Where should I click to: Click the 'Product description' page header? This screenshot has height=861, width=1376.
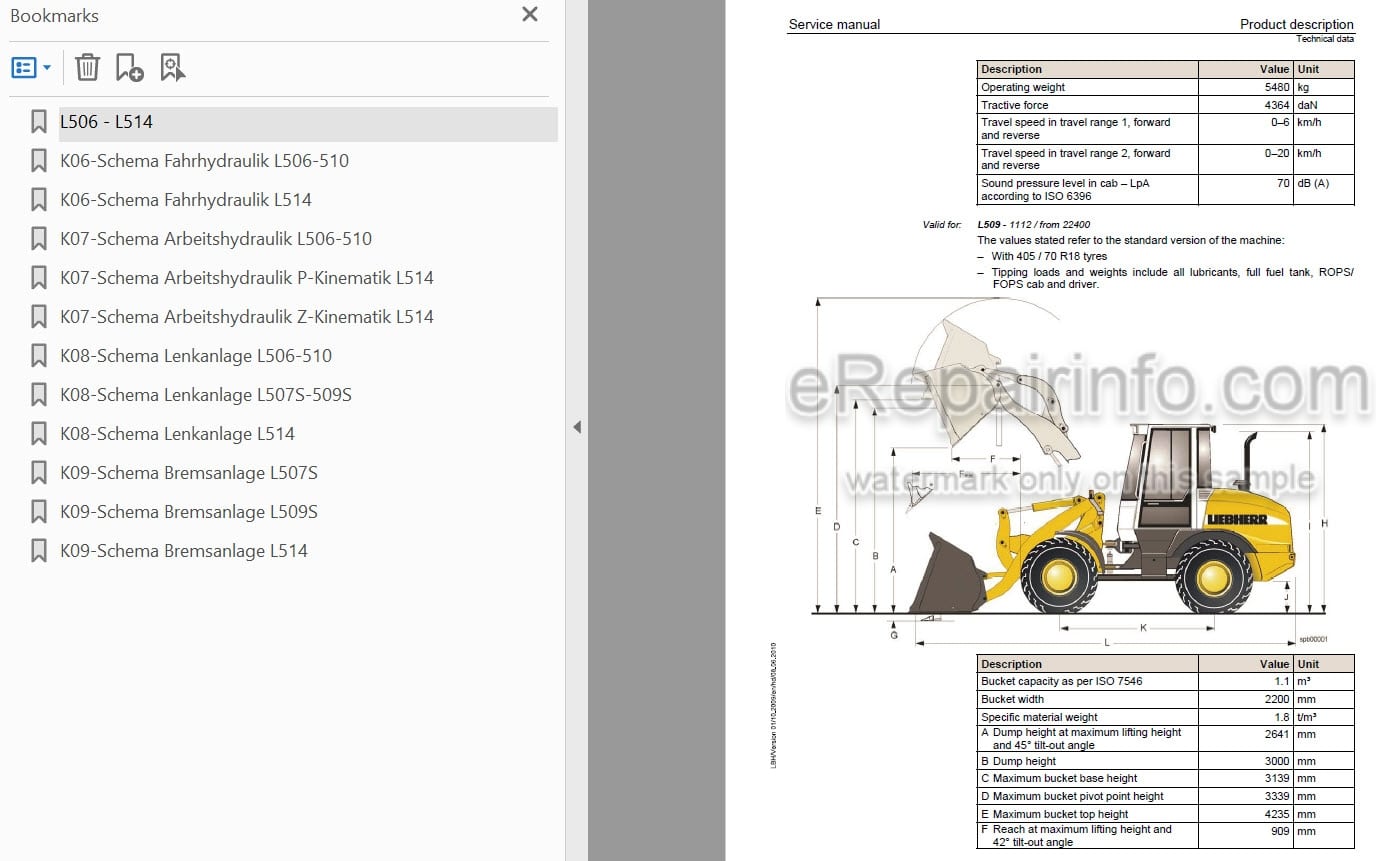click(1296, 24)
